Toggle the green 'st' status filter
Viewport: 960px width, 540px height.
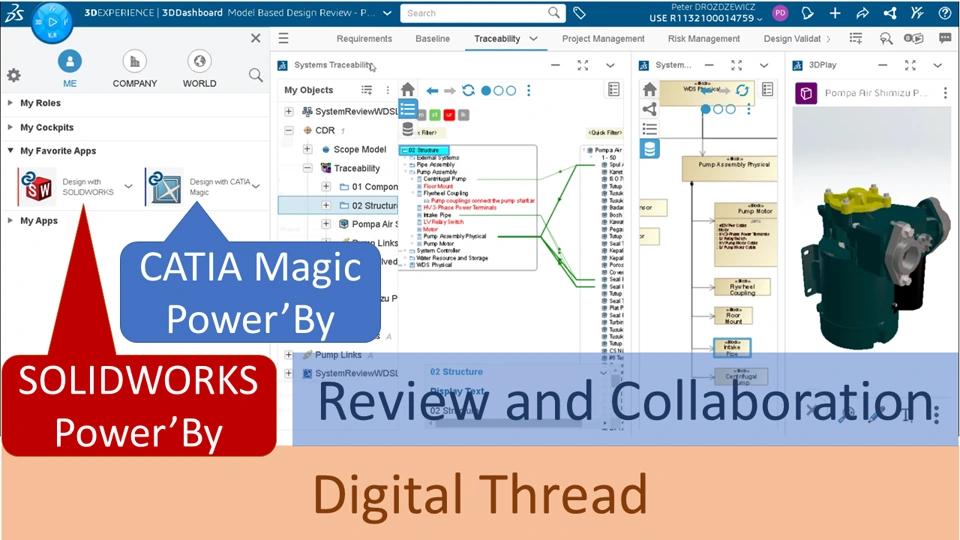click(x=435, y=114)
